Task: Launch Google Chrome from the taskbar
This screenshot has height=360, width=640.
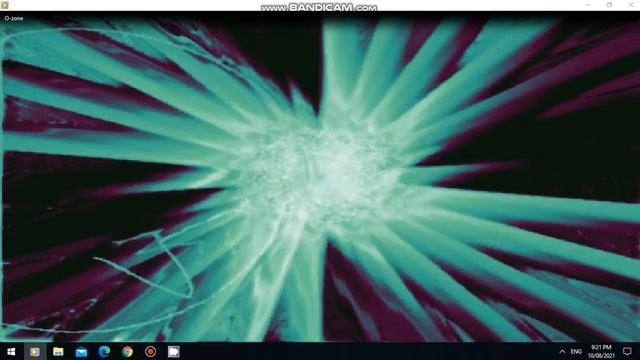Action: [127, 351]
